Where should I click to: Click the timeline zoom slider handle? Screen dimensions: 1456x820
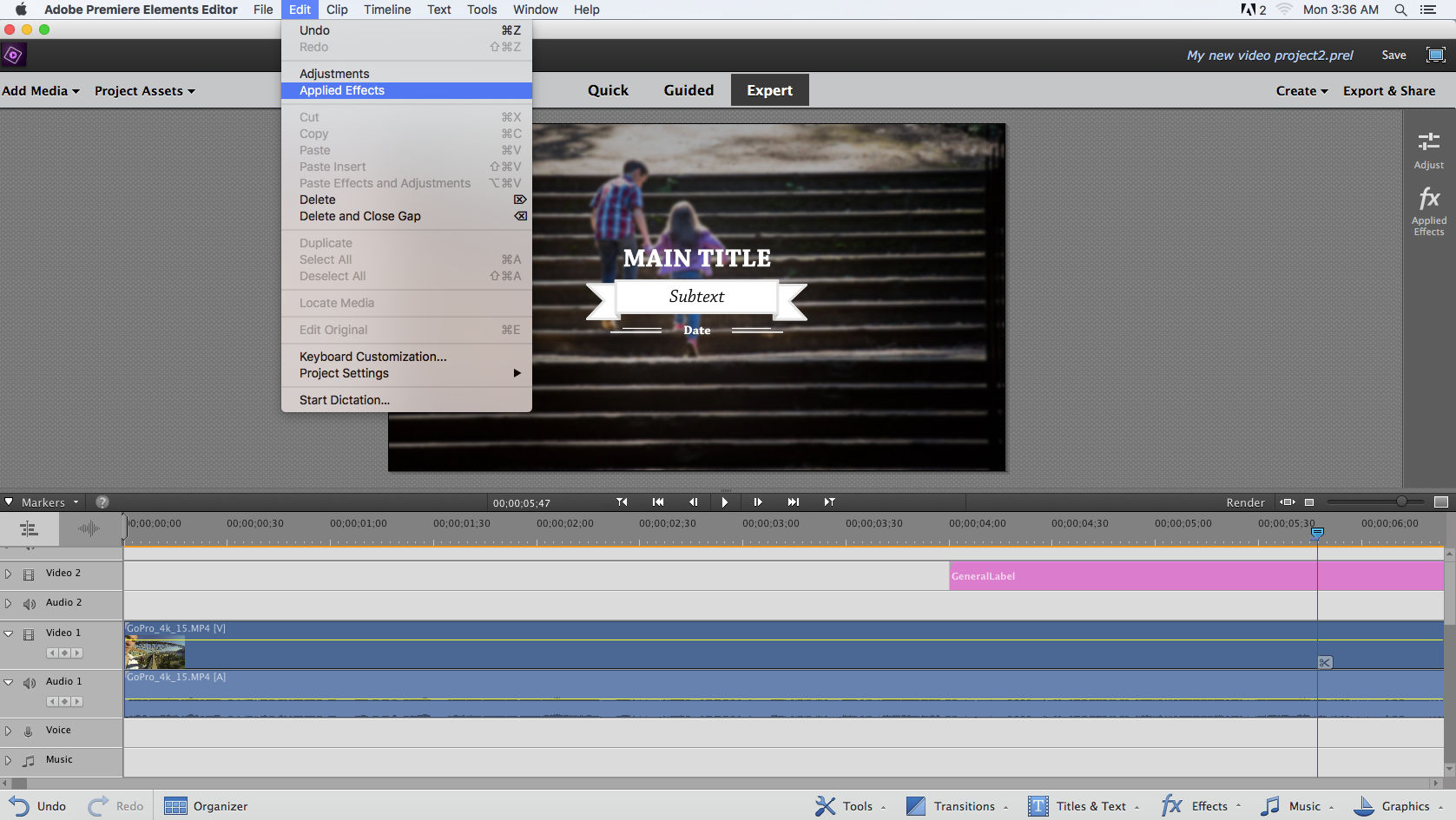(x=1400, y=502)
